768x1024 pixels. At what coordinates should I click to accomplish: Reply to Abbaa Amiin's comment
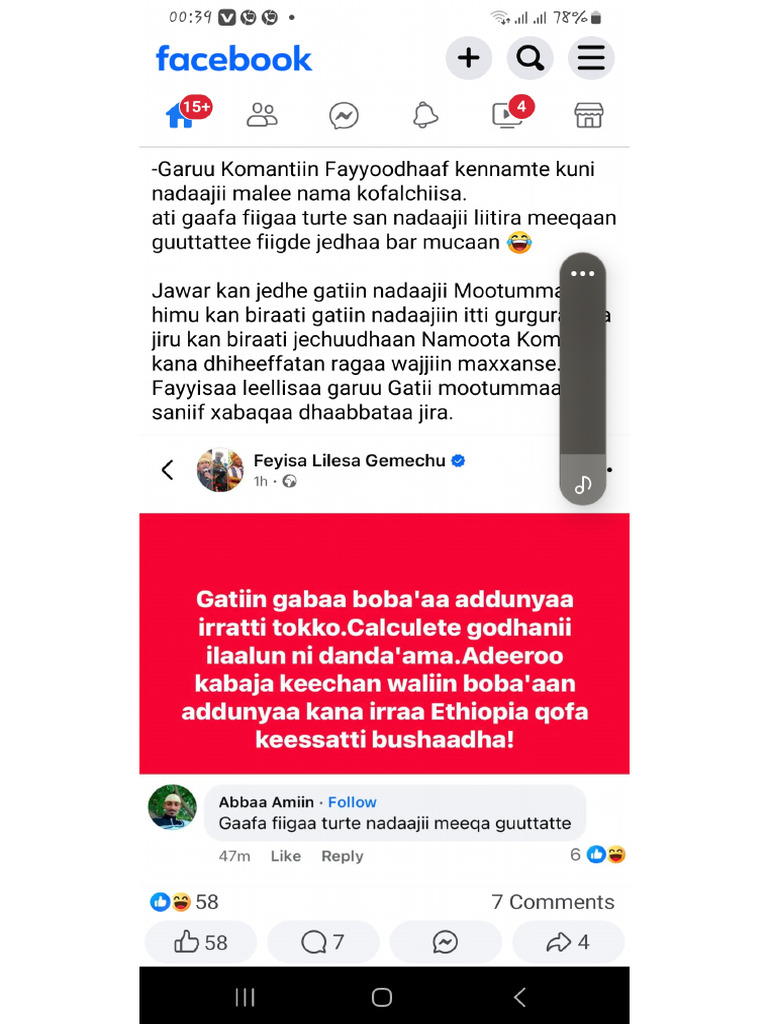pyautogui.click(x=342, y=856)
